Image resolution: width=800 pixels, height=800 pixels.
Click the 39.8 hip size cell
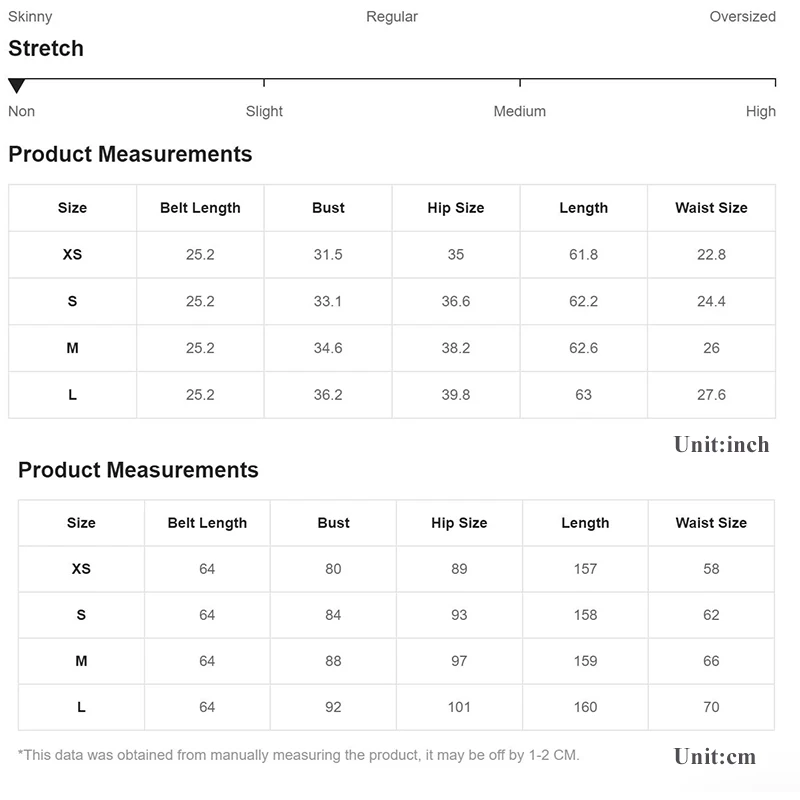(456, 395)
